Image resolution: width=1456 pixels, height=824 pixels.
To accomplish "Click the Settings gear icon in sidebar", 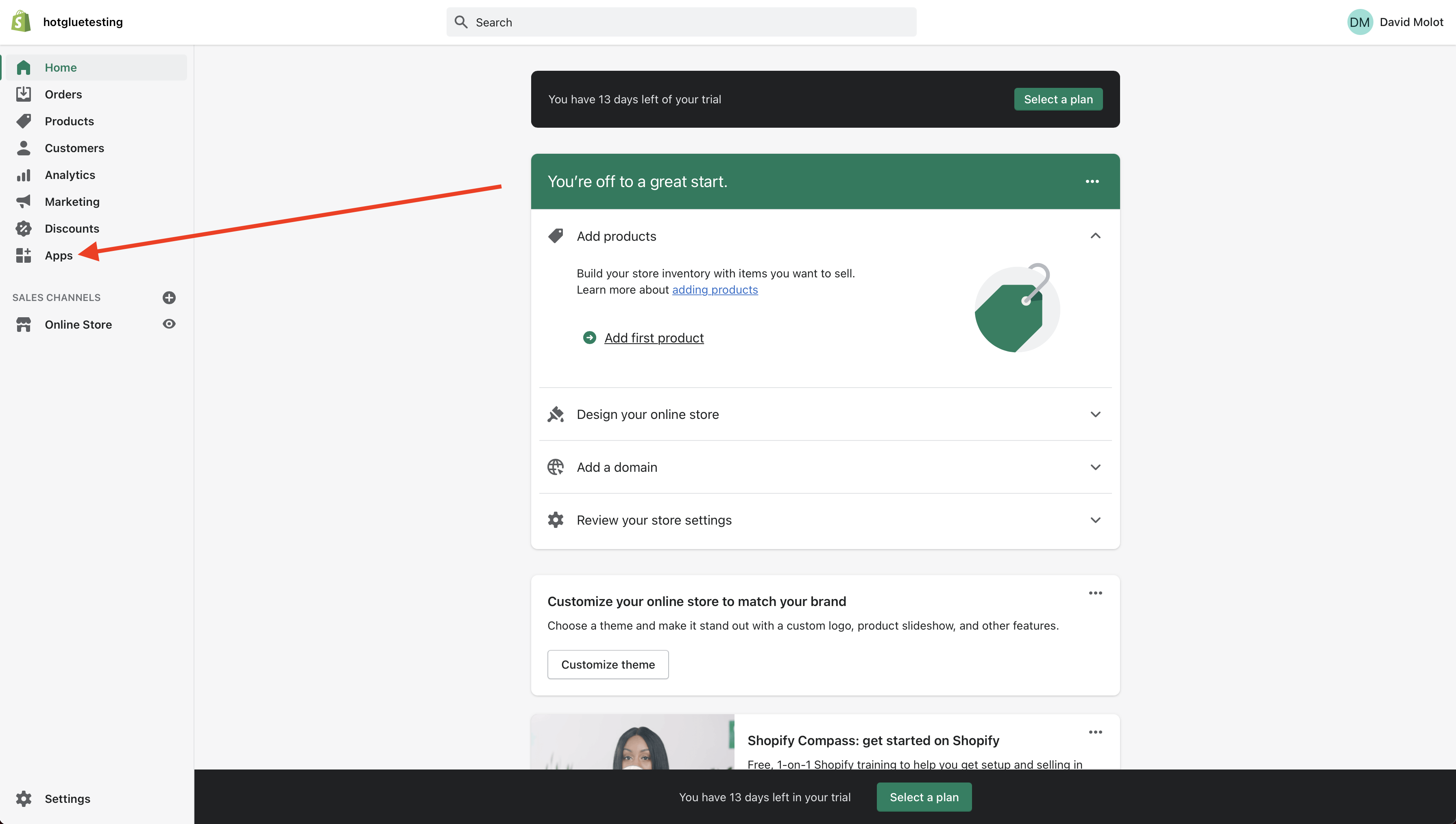I will tap(23, 798).
